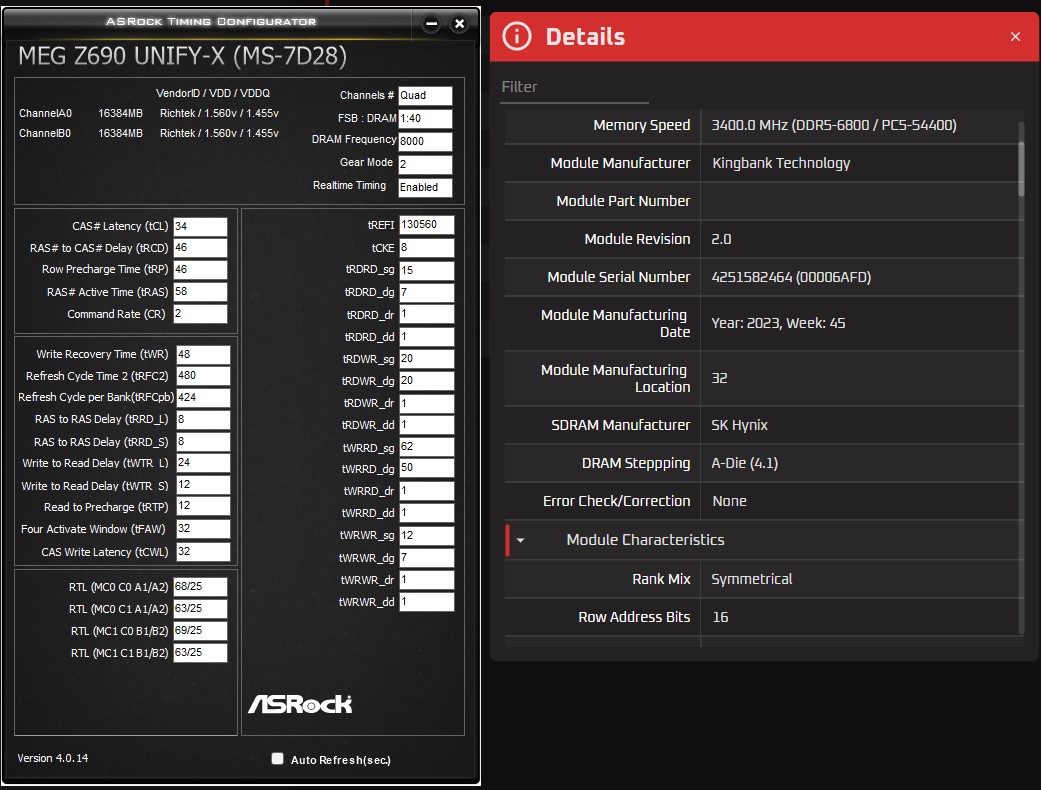The image size is (1041, 790).
Task: Click the RTL (MC1 C0 B1/B2) field
Action: (200, 631)
